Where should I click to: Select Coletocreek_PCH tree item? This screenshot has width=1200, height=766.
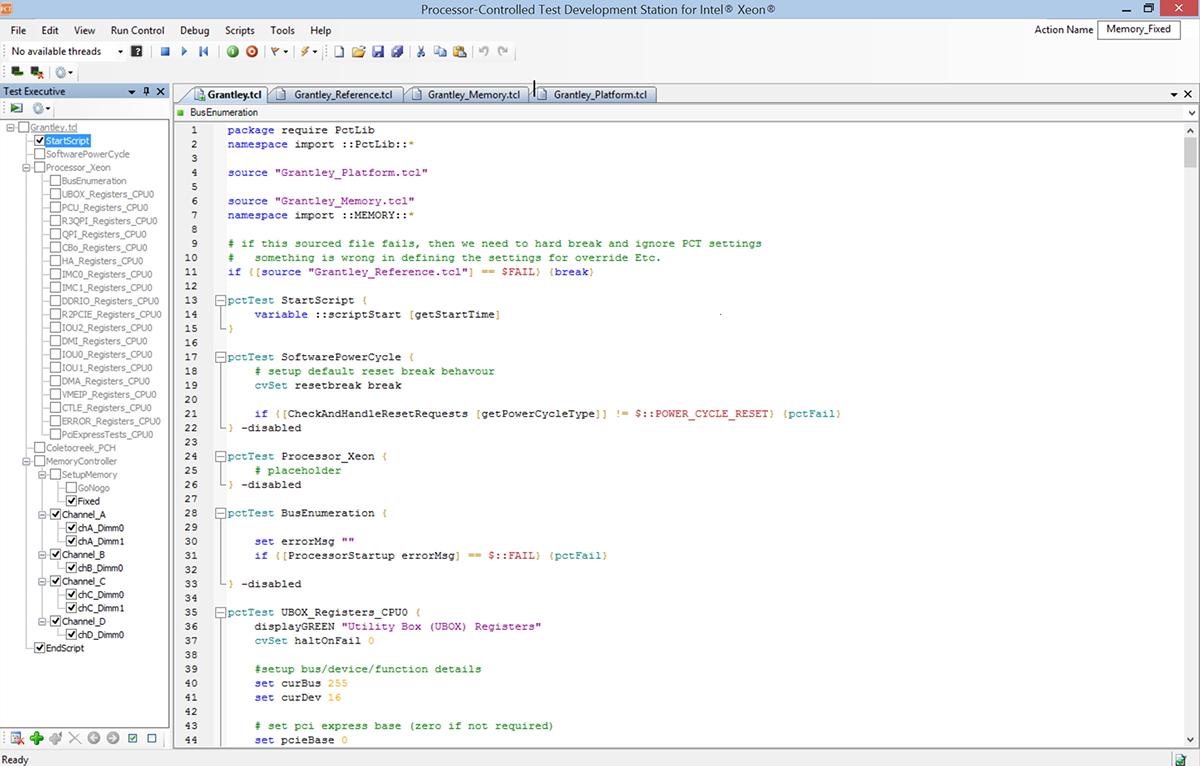click(80, 448)
